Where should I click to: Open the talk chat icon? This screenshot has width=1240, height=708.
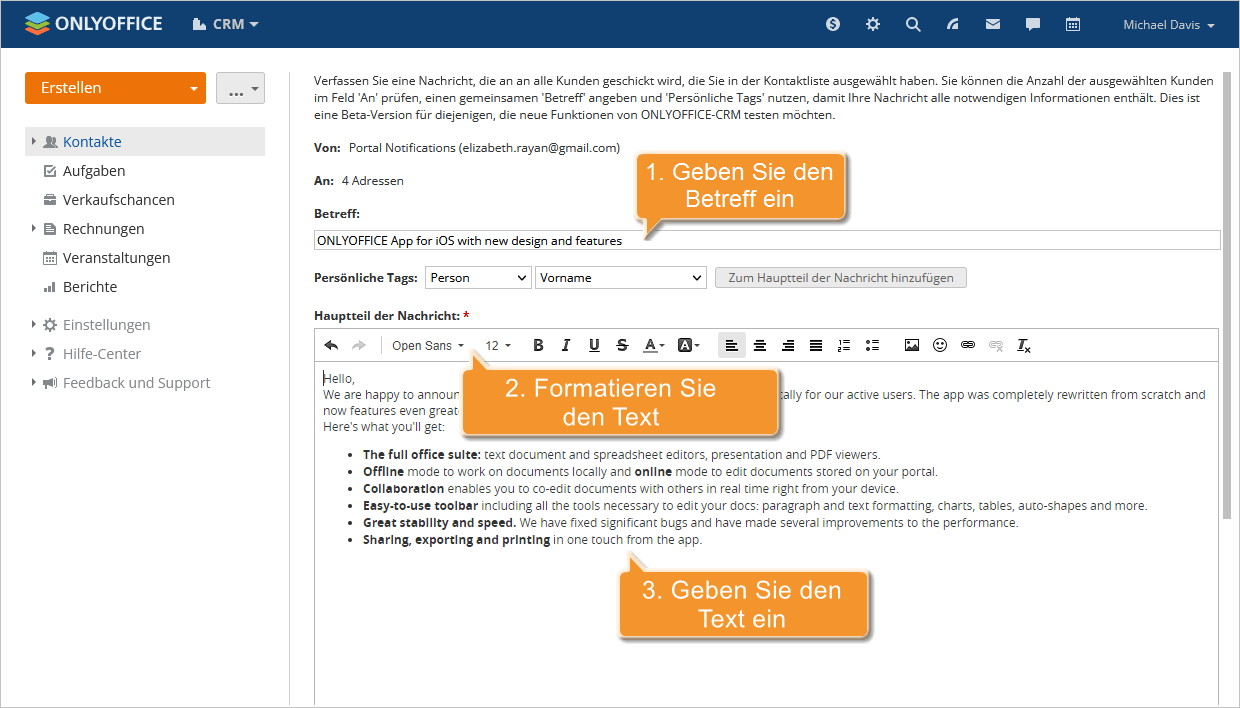(x=1033, y=24)
